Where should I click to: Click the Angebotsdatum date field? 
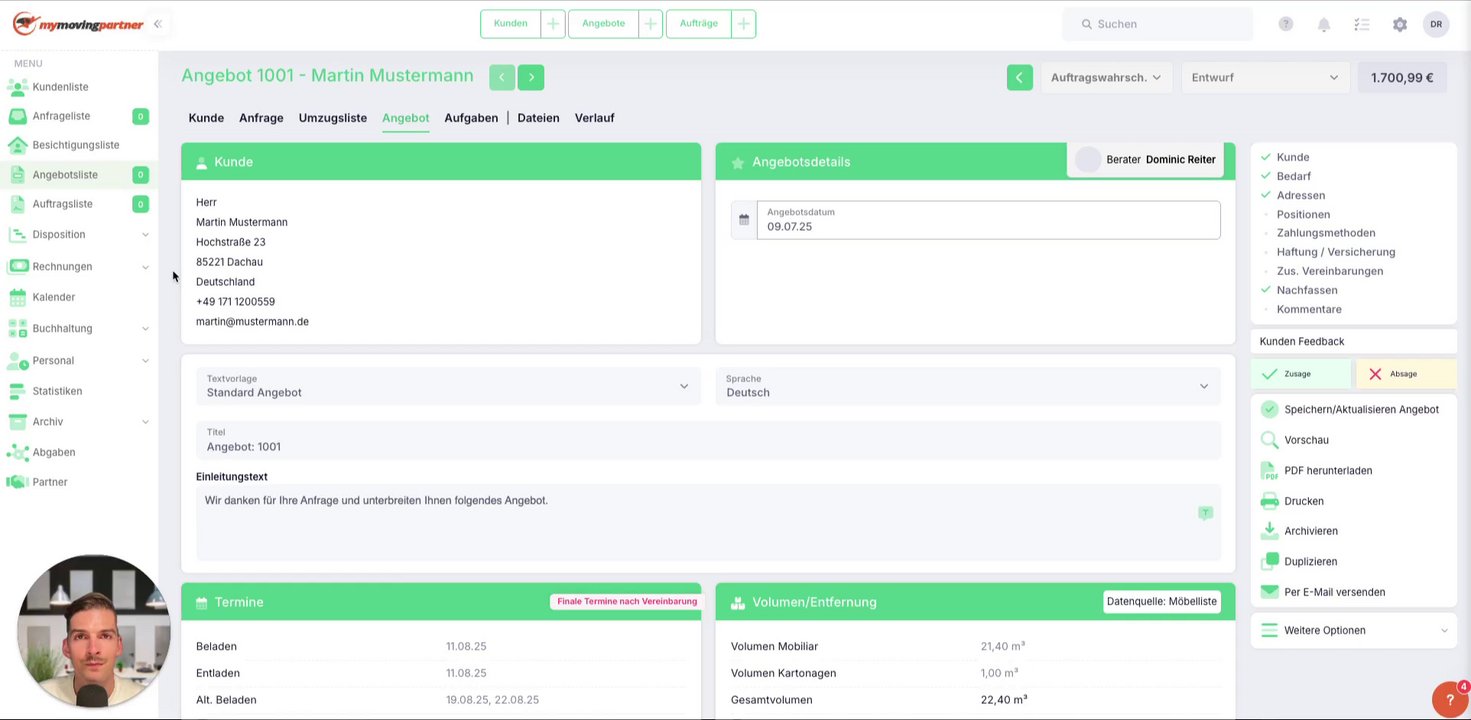coord(988,220)
